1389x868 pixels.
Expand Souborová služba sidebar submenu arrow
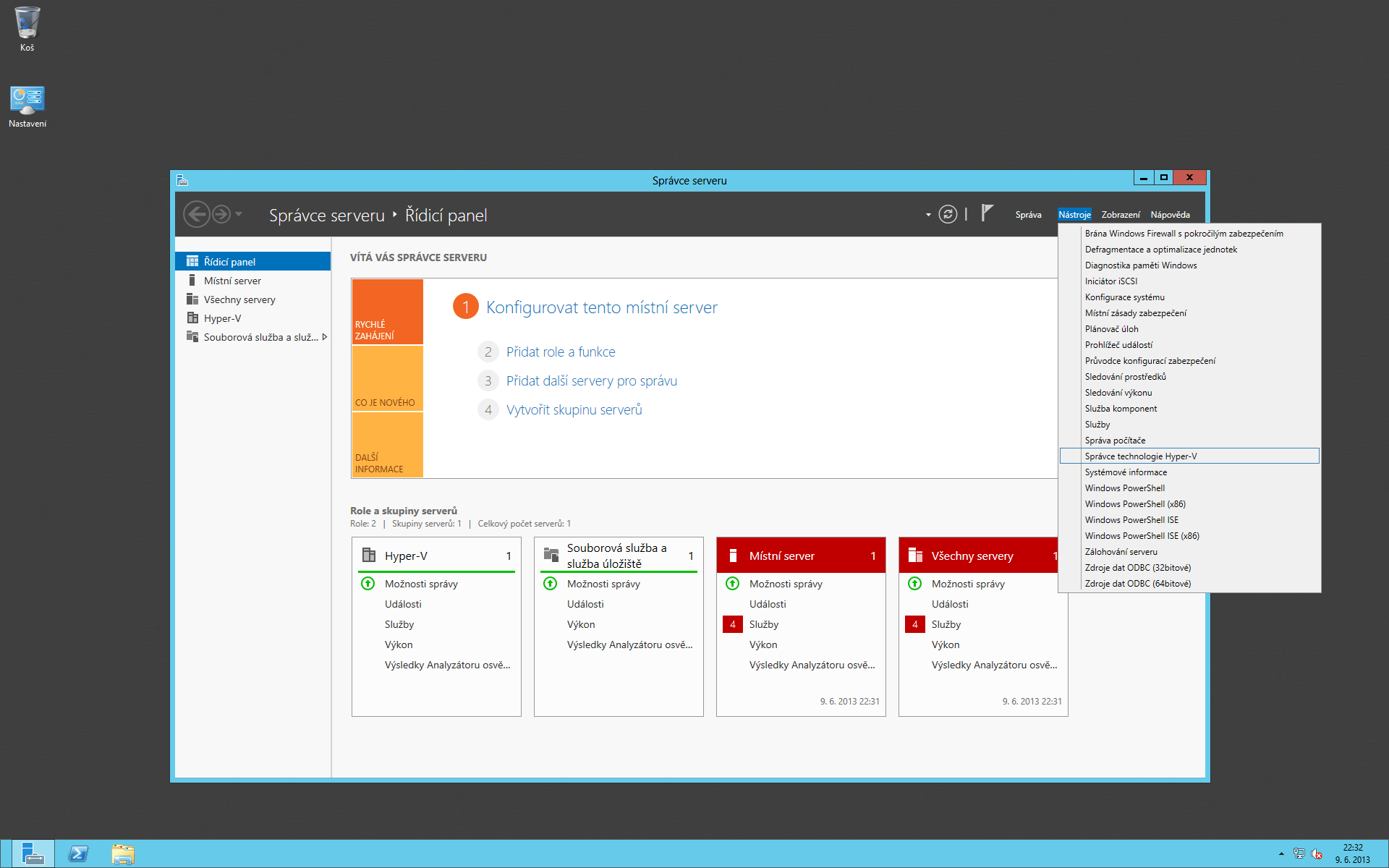[325, 337]
